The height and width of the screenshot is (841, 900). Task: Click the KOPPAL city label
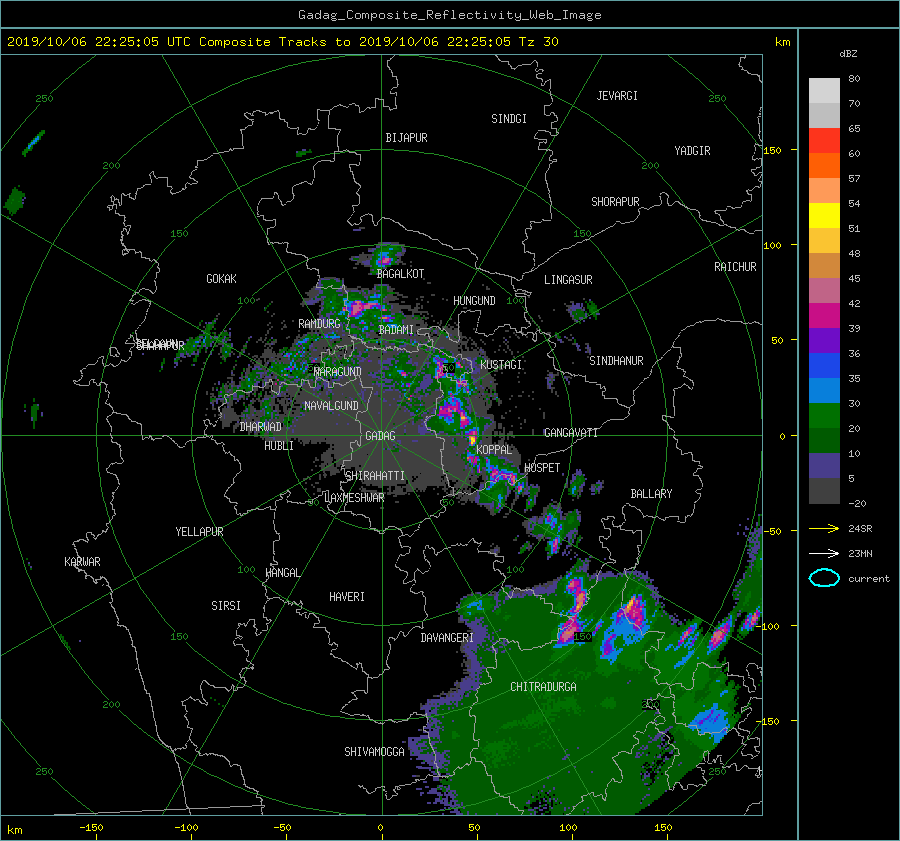coord(494,449)
